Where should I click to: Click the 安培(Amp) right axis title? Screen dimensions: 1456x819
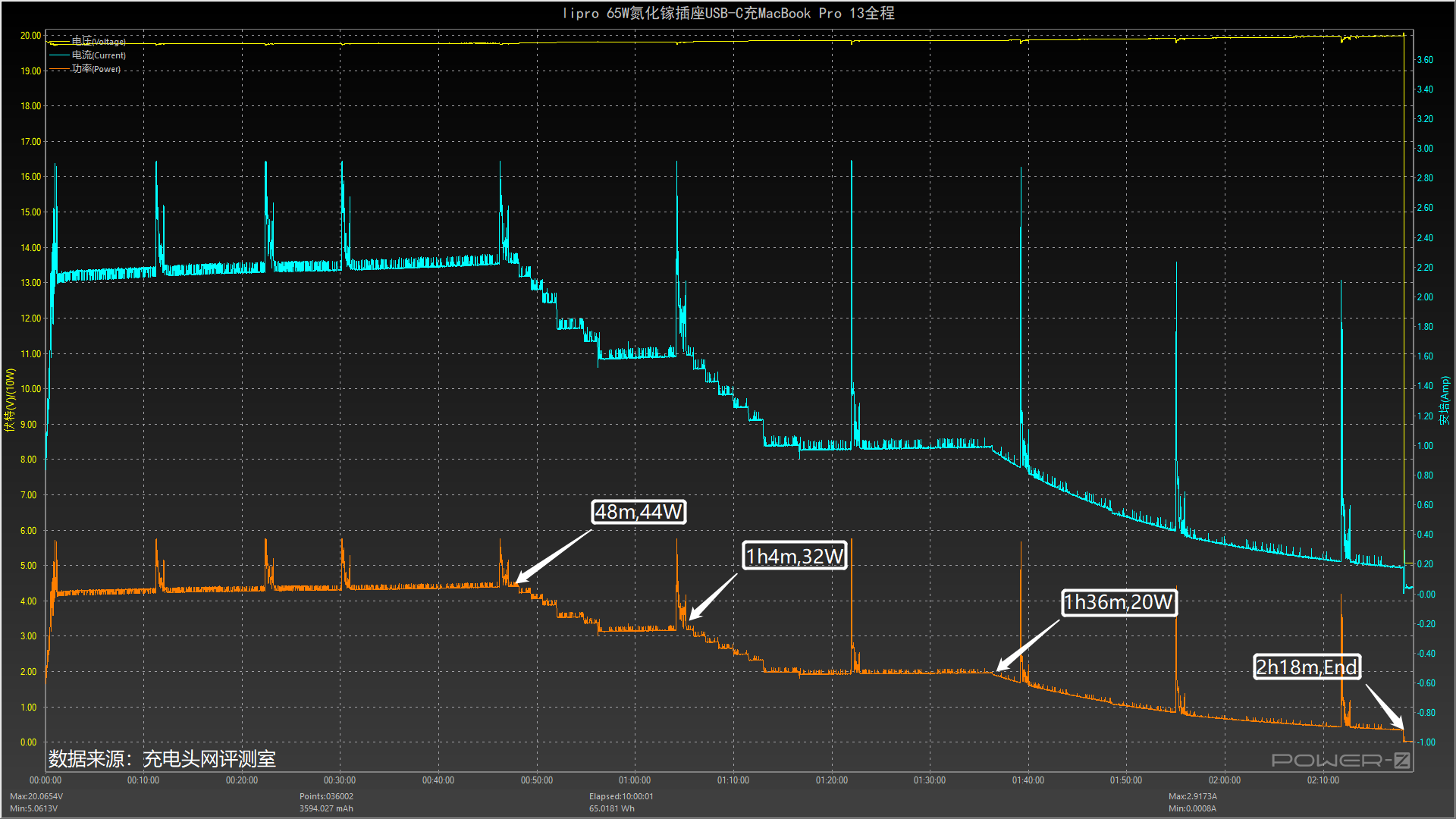click(x=1445, y=400)
